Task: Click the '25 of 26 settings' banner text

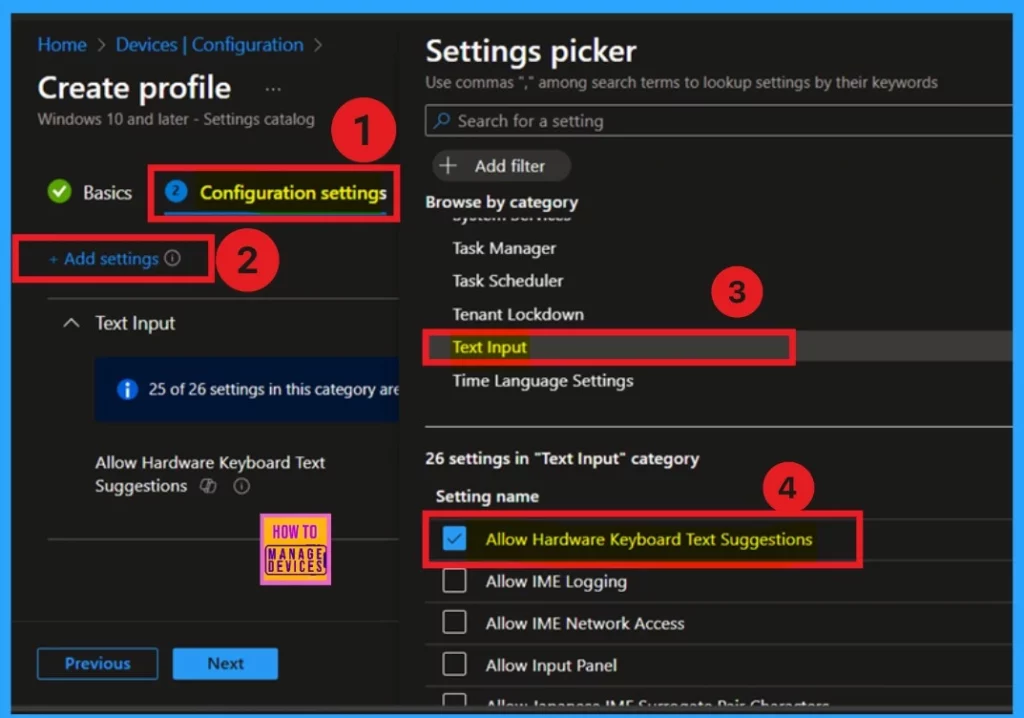Action: (273, 389)
